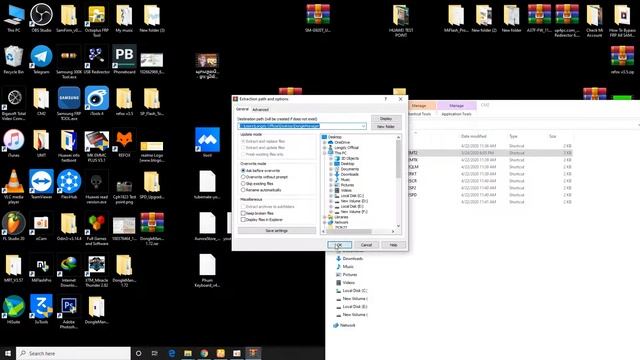Click OK to start extraction
This screenshot has width=640, height=360.
[x=339, y=245]
